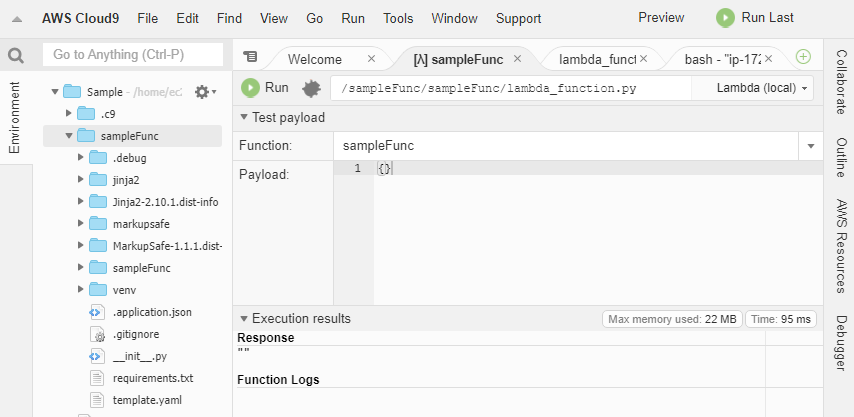Open the Function selector dropdown arrow
The width and height of the screenshot is (854, 417).
tap(810, 146)
